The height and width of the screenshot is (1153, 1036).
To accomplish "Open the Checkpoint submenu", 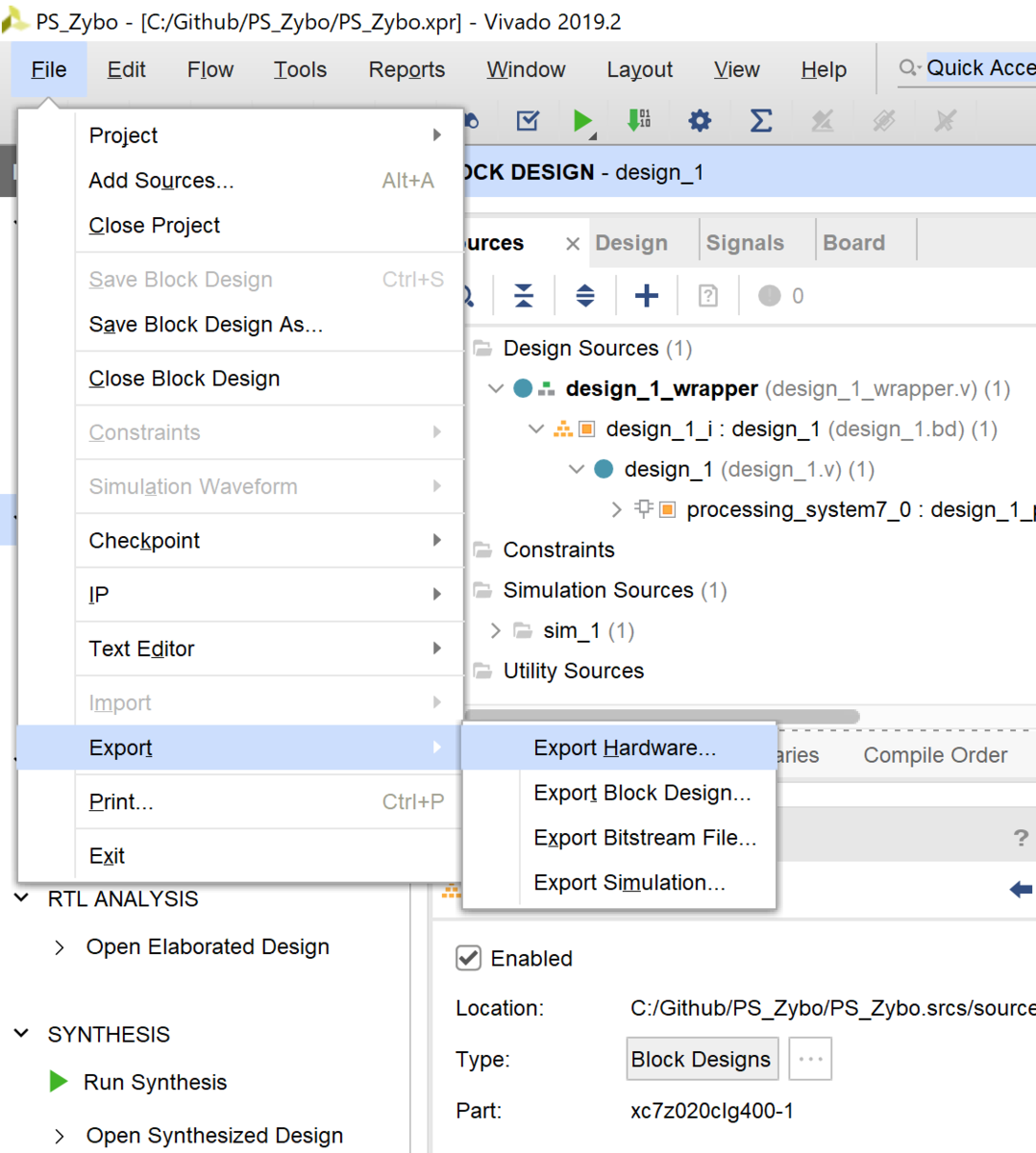I will [240, 541].
